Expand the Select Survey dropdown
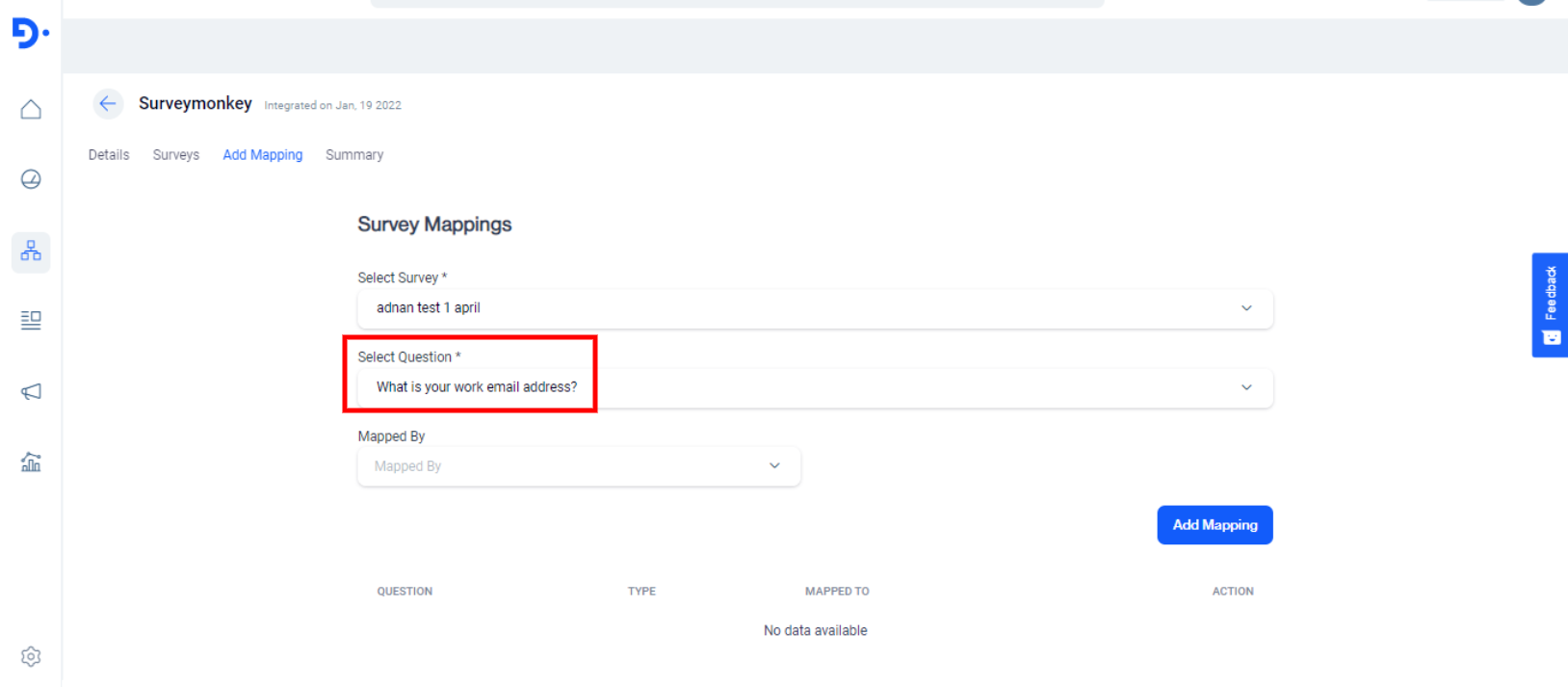Viewport: 1568px width, 687px height. point(814,308)
